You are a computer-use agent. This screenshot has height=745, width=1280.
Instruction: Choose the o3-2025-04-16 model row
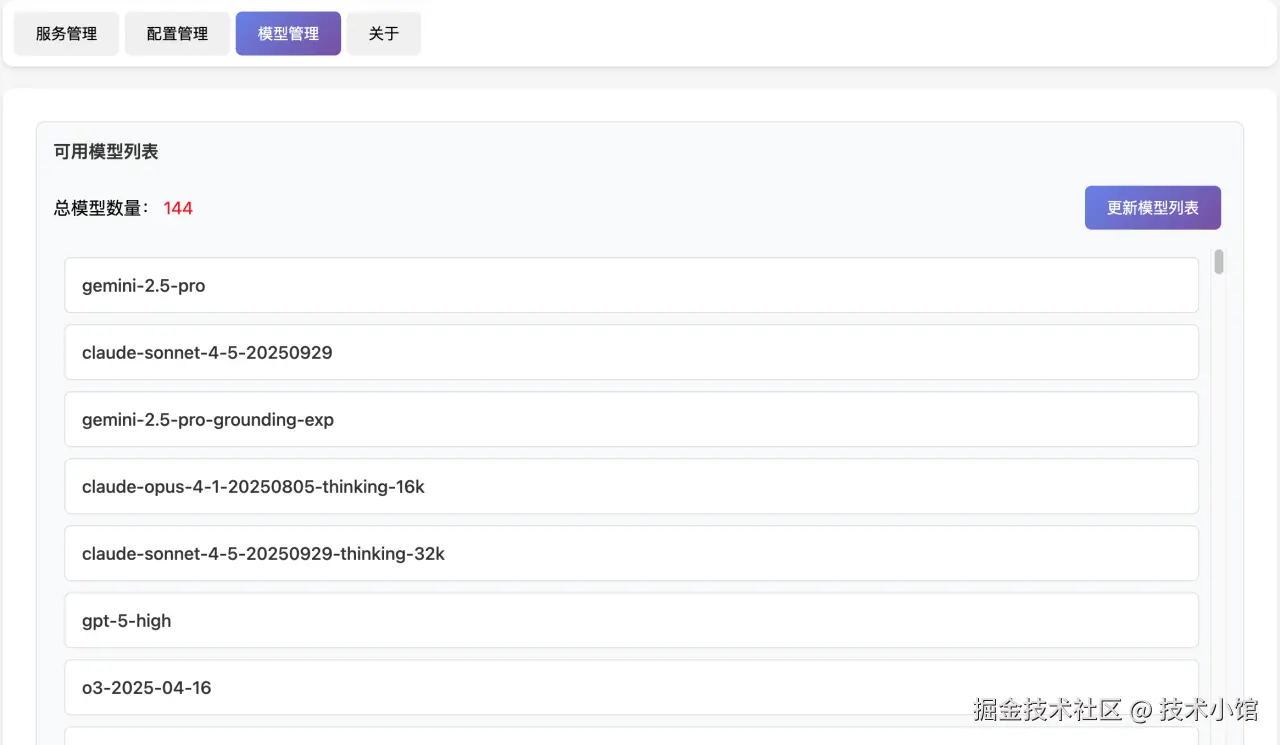point(631,687)
